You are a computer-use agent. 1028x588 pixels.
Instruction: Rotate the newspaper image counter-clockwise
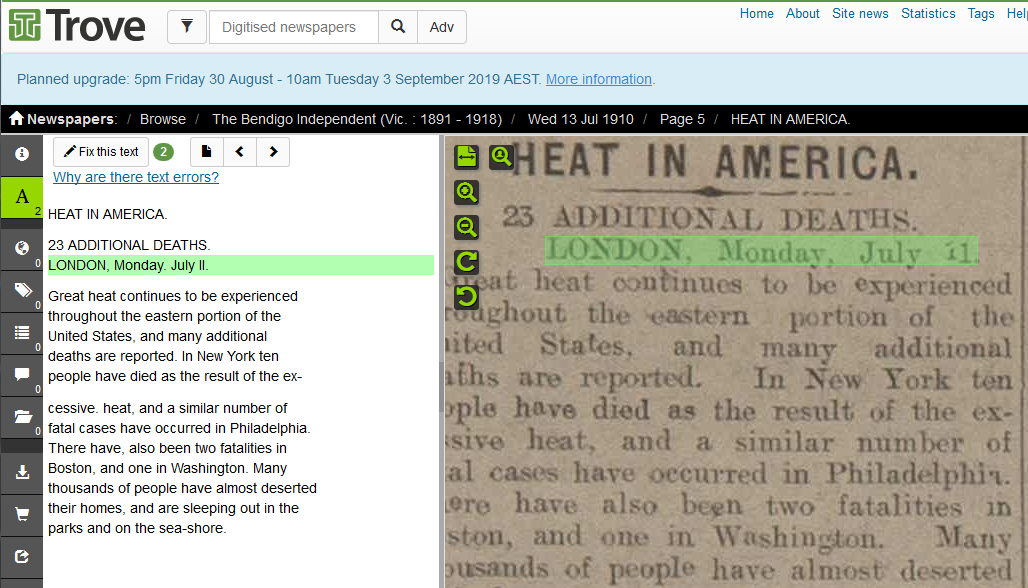pos(466,297)
